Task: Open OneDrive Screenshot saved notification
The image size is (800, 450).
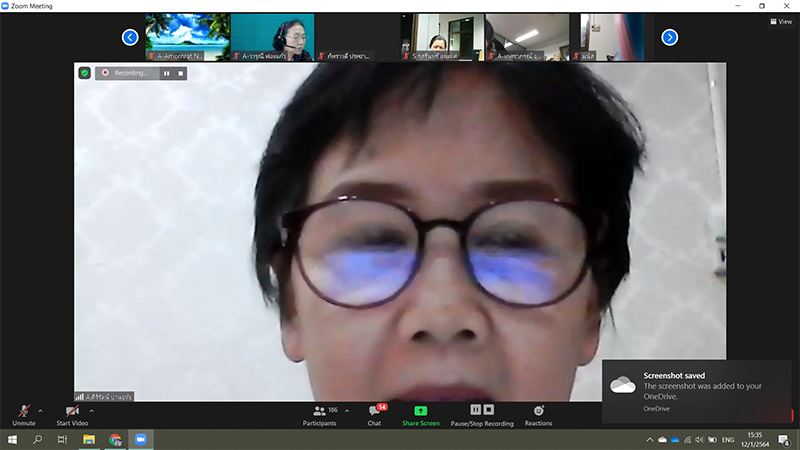Action: [x=696, y=391]
